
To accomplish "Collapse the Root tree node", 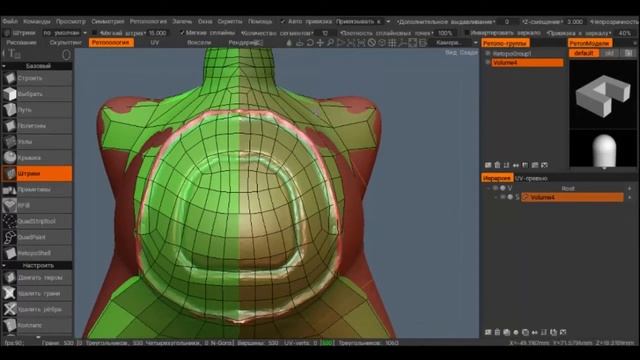I will (x=489, y=188).
